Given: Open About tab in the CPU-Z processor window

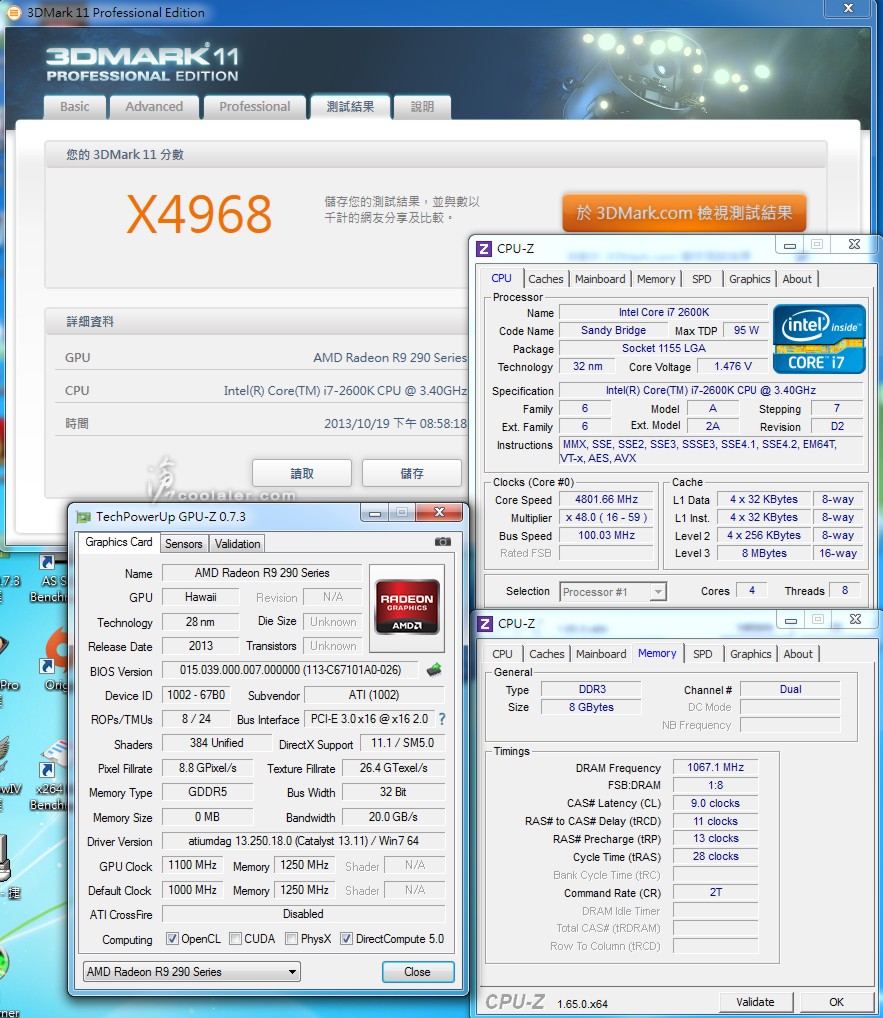Looking at the screenshot, I should pos(797,279).
